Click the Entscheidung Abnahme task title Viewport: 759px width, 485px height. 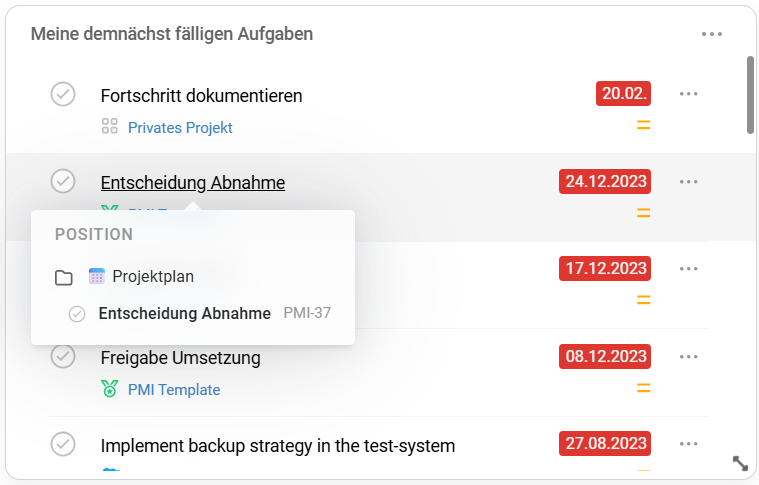pyautogui.click(x=193, y=183)
